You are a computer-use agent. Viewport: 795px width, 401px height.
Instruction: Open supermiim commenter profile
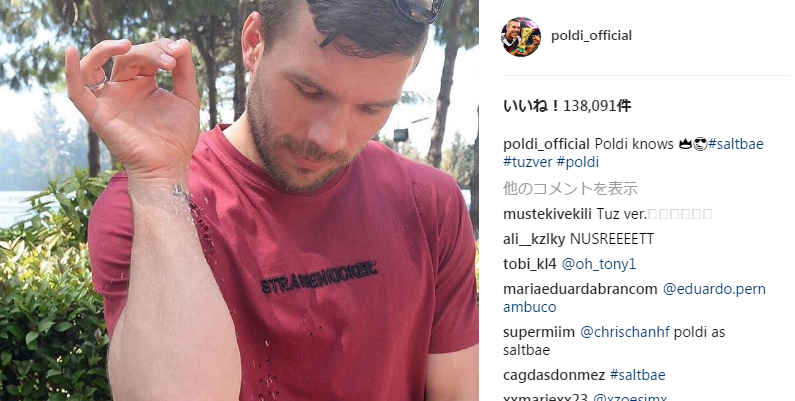tap(539, 333)
